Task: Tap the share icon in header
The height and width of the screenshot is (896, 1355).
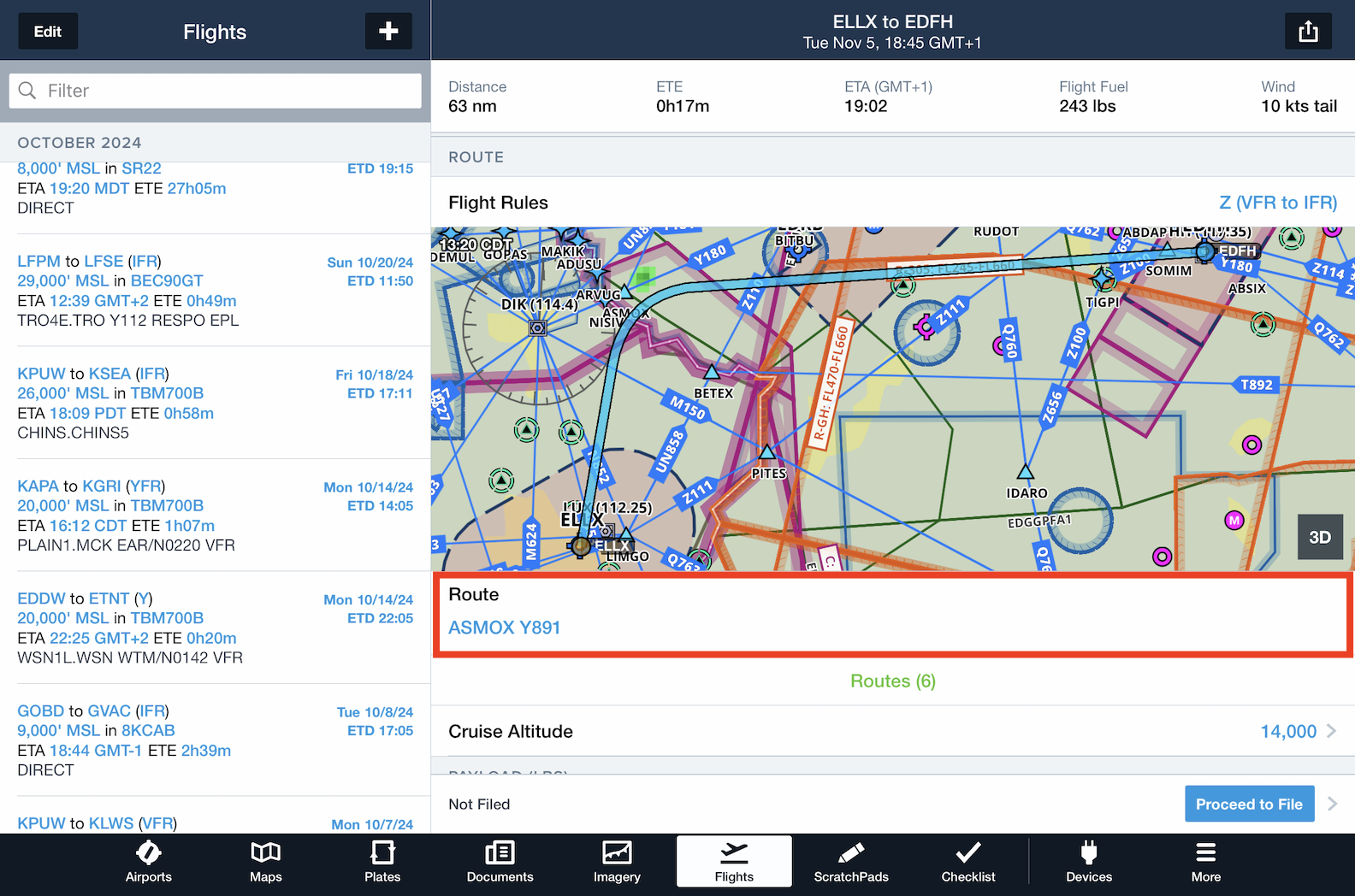Action: click(x=1307, y=32)
